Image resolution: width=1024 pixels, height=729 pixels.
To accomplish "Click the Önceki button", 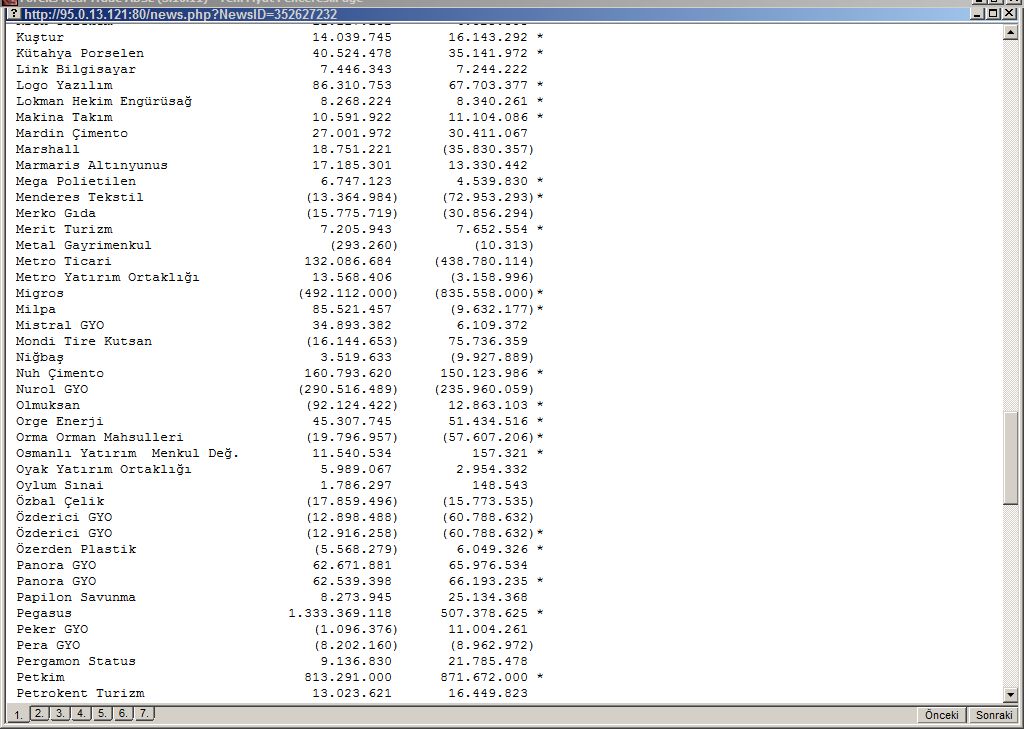I will point(941,715).
